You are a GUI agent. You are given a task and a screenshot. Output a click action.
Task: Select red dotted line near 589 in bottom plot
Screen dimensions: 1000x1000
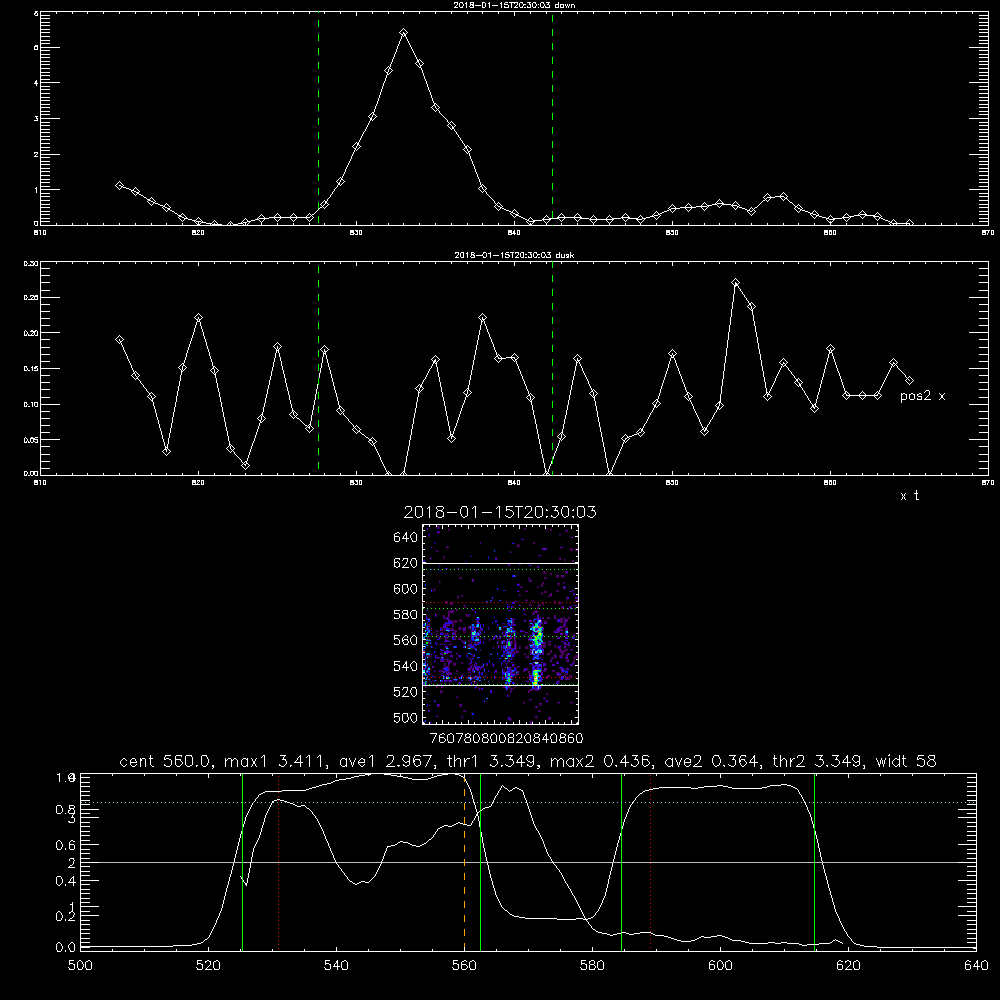(x=651, y=862)
